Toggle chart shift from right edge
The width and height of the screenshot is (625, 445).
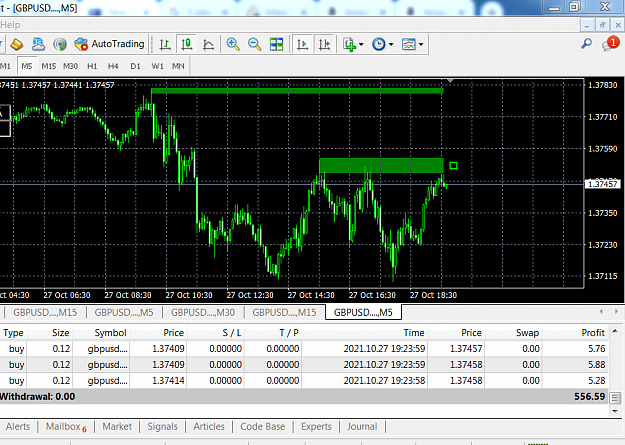point(324,44)
